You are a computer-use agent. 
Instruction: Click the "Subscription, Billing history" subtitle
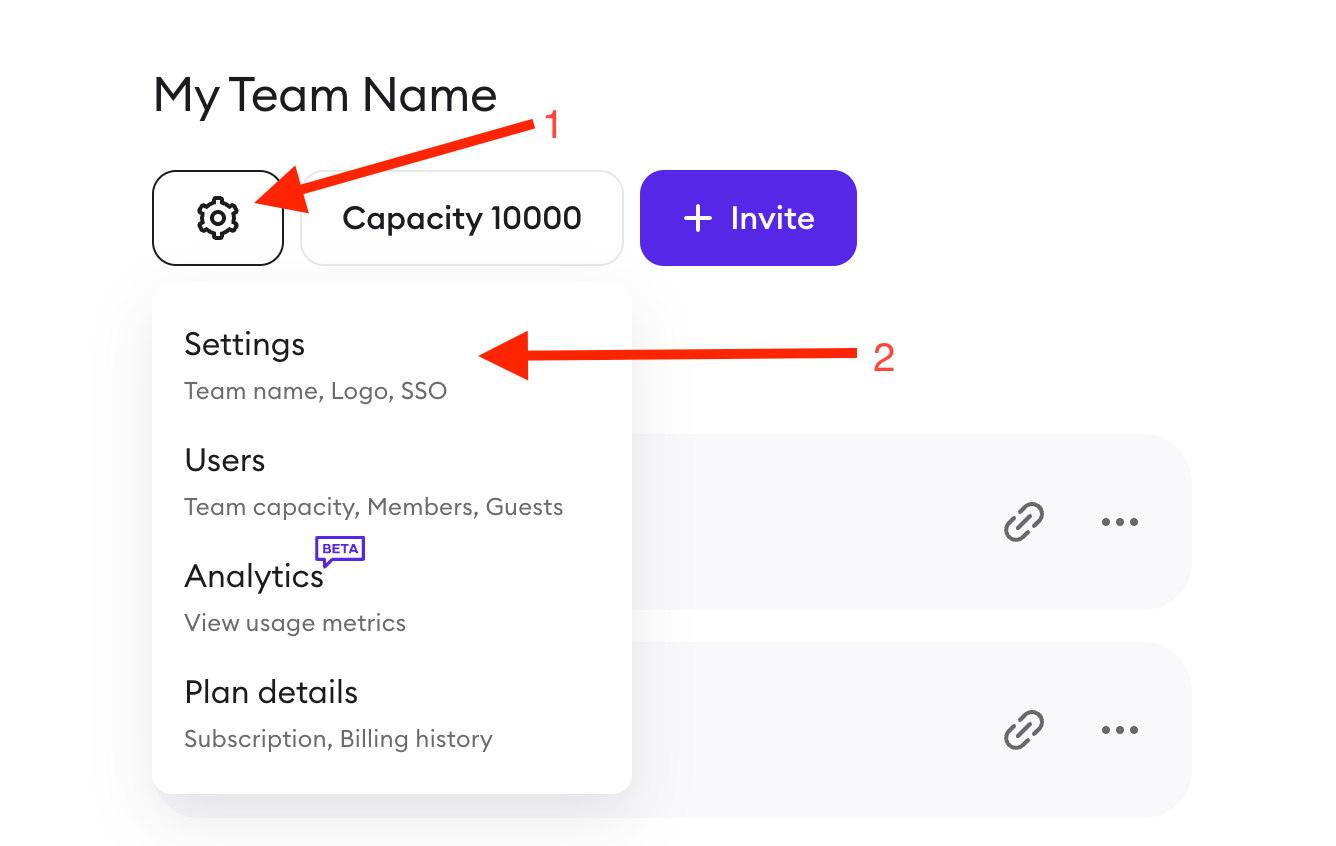(338, 739)
